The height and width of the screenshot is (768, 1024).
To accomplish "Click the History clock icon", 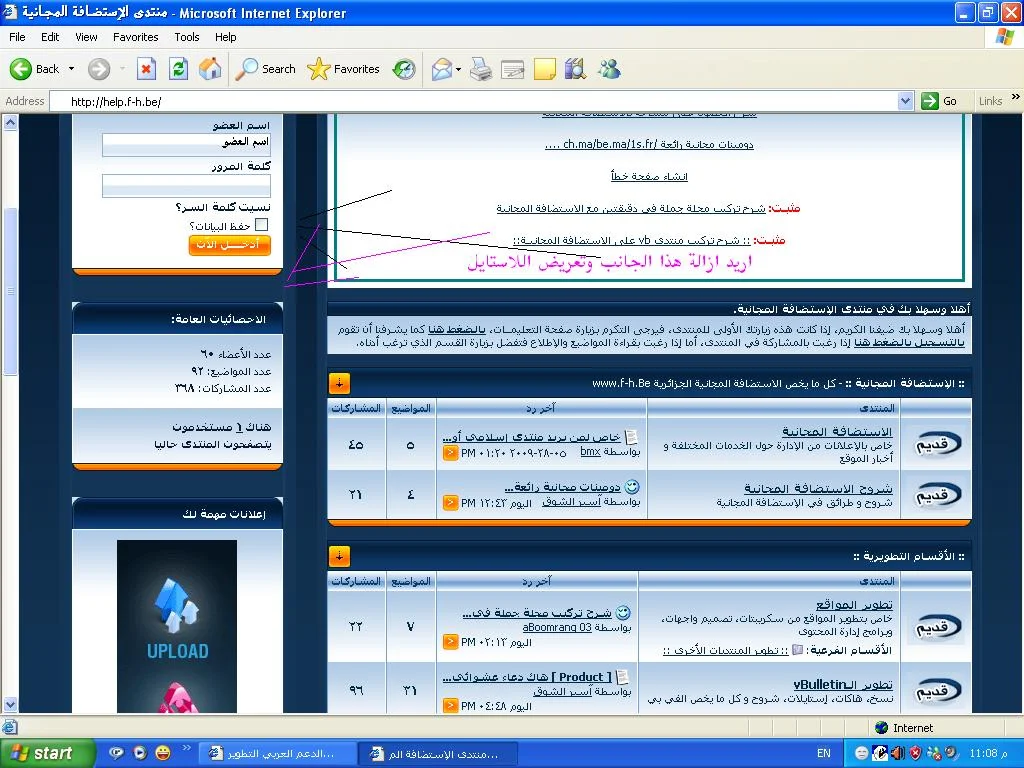I will point(404,69).
